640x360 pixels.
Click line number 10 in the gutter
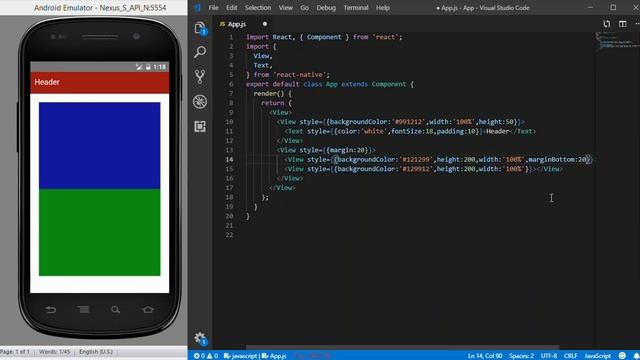point(229,122)
